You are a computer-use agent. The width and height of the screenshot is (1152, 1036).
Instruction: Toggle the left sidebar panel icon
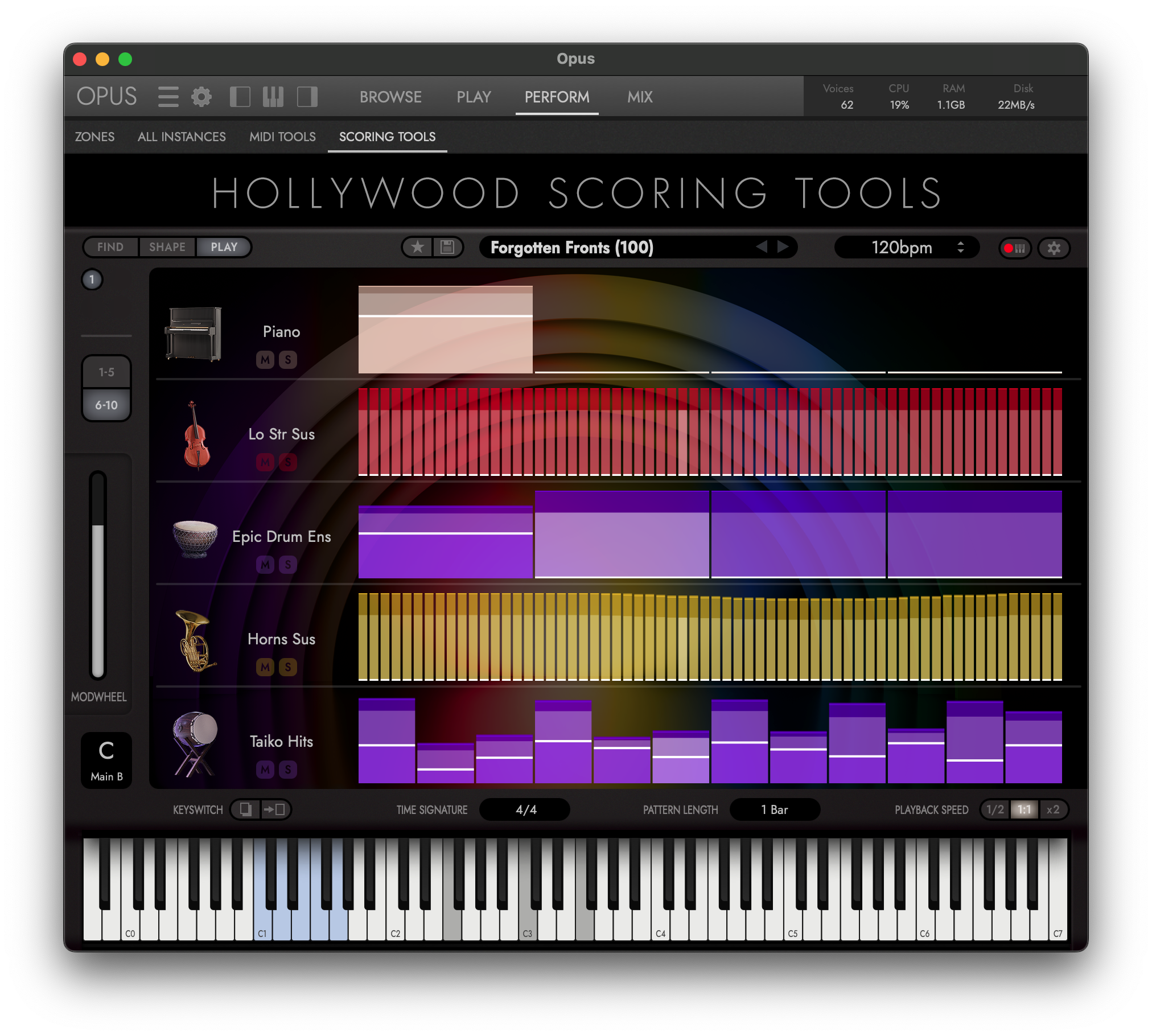click(x=240, y=97)
